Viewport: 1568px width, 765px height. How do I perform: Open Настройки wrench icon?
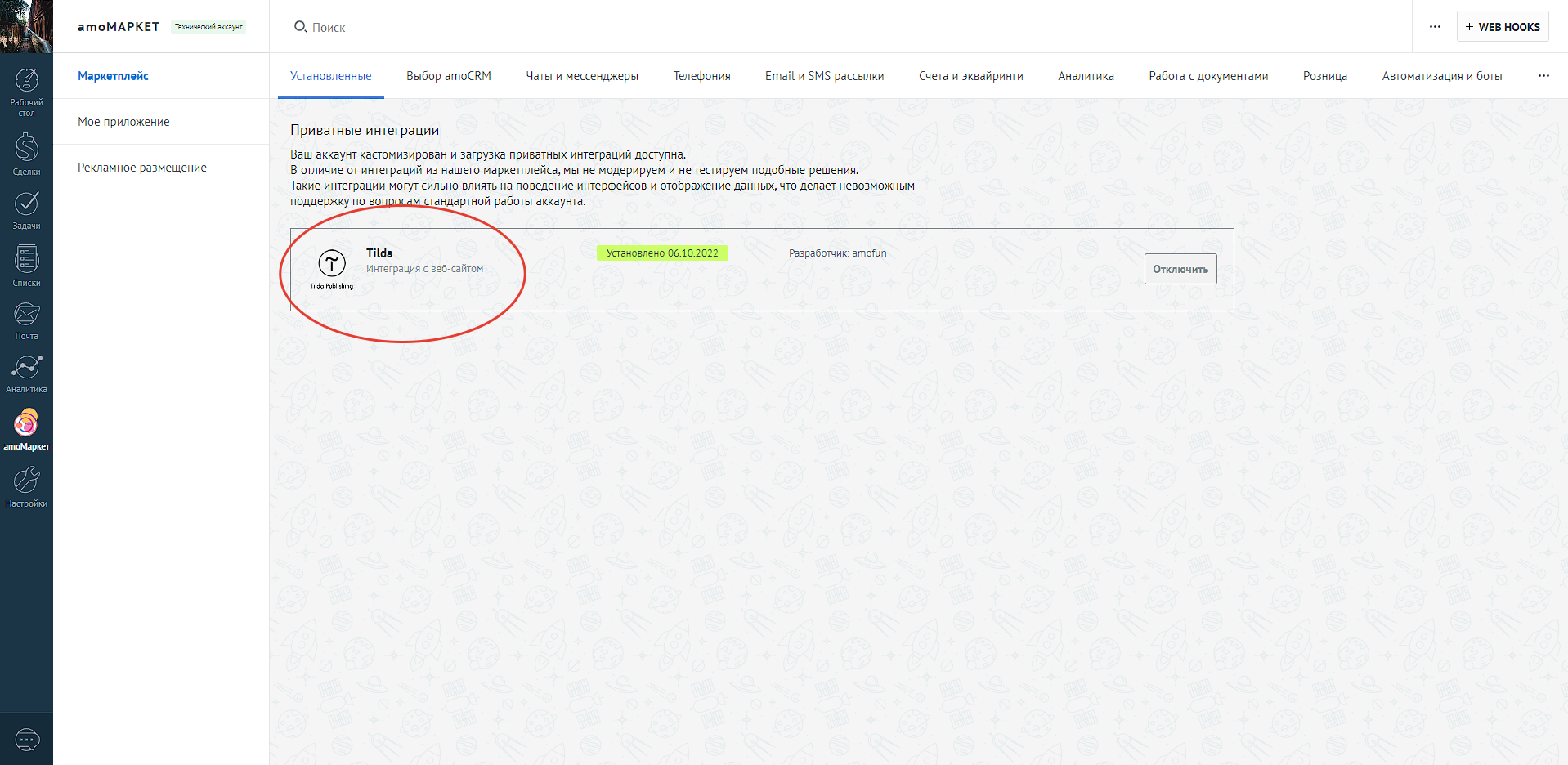(26, 485)
